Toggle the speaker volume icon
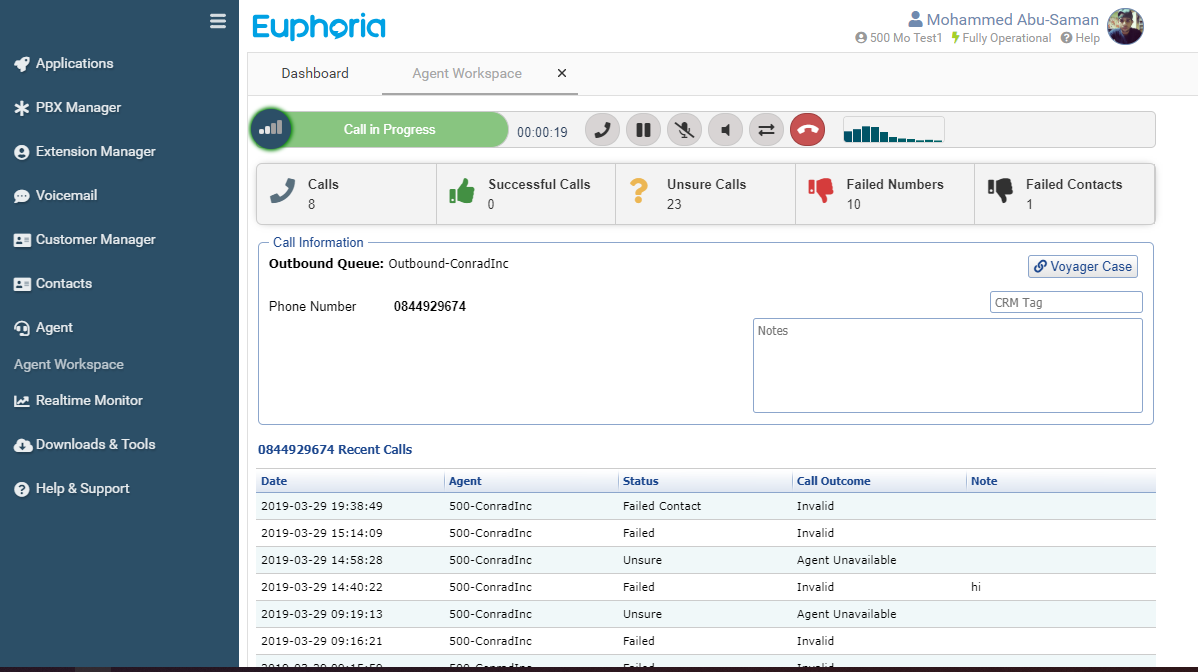This screenshot has height=672, width=1198. coord(725,130)
